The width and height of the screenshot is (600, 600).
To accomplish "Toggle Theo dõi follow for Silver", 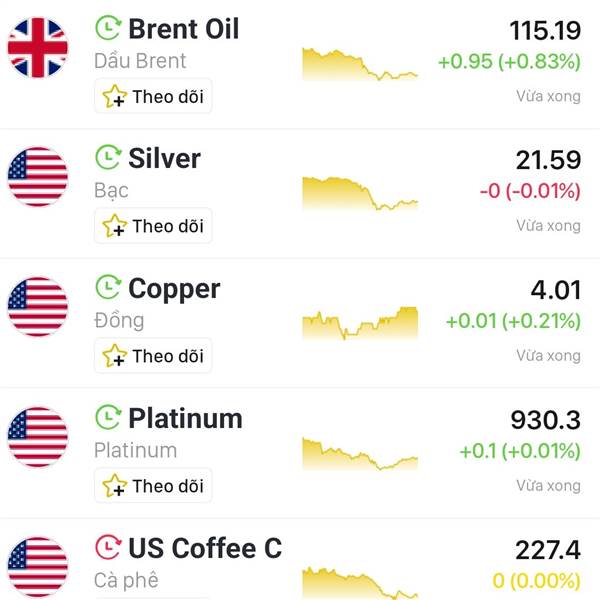I will click(153, 226).
